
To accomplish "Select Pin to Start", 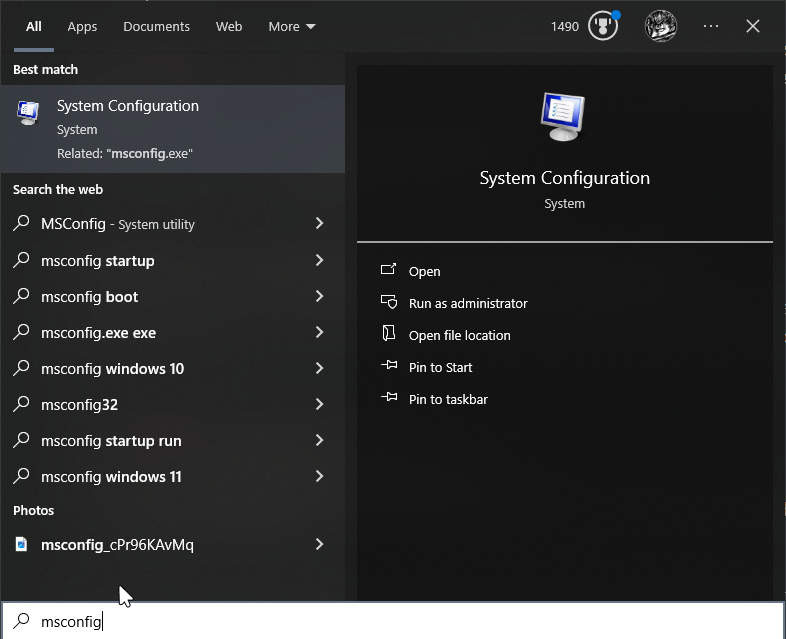I will coord(441,367).
